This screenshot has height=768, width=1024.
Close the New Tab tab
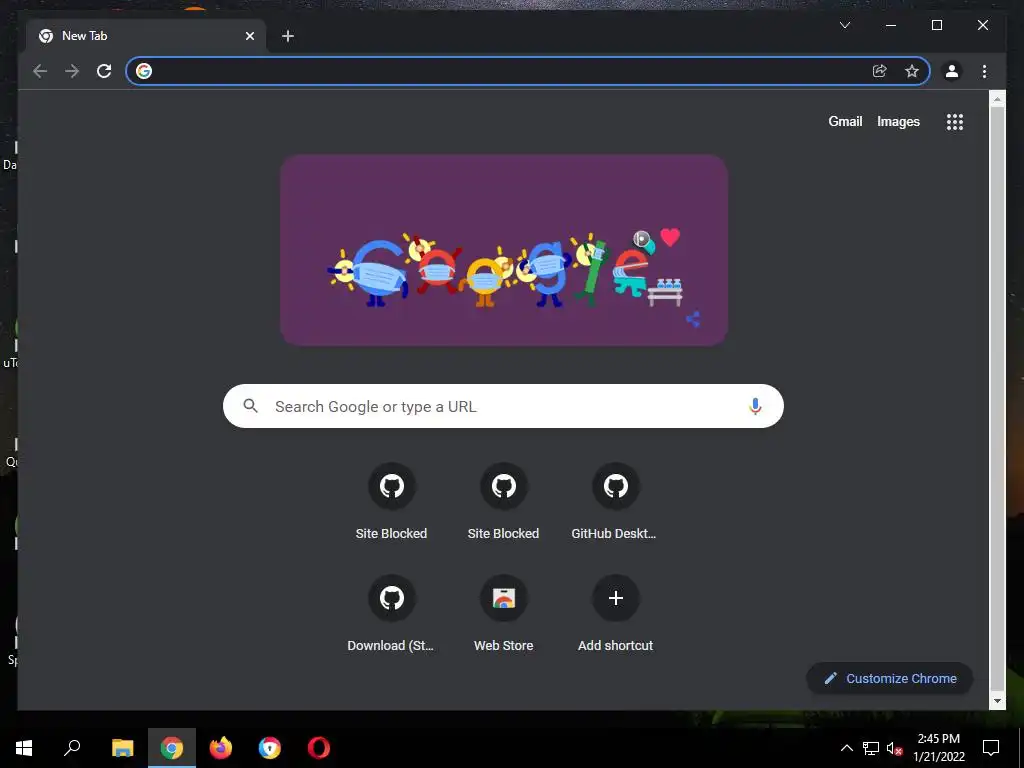[x=249, y=37]
